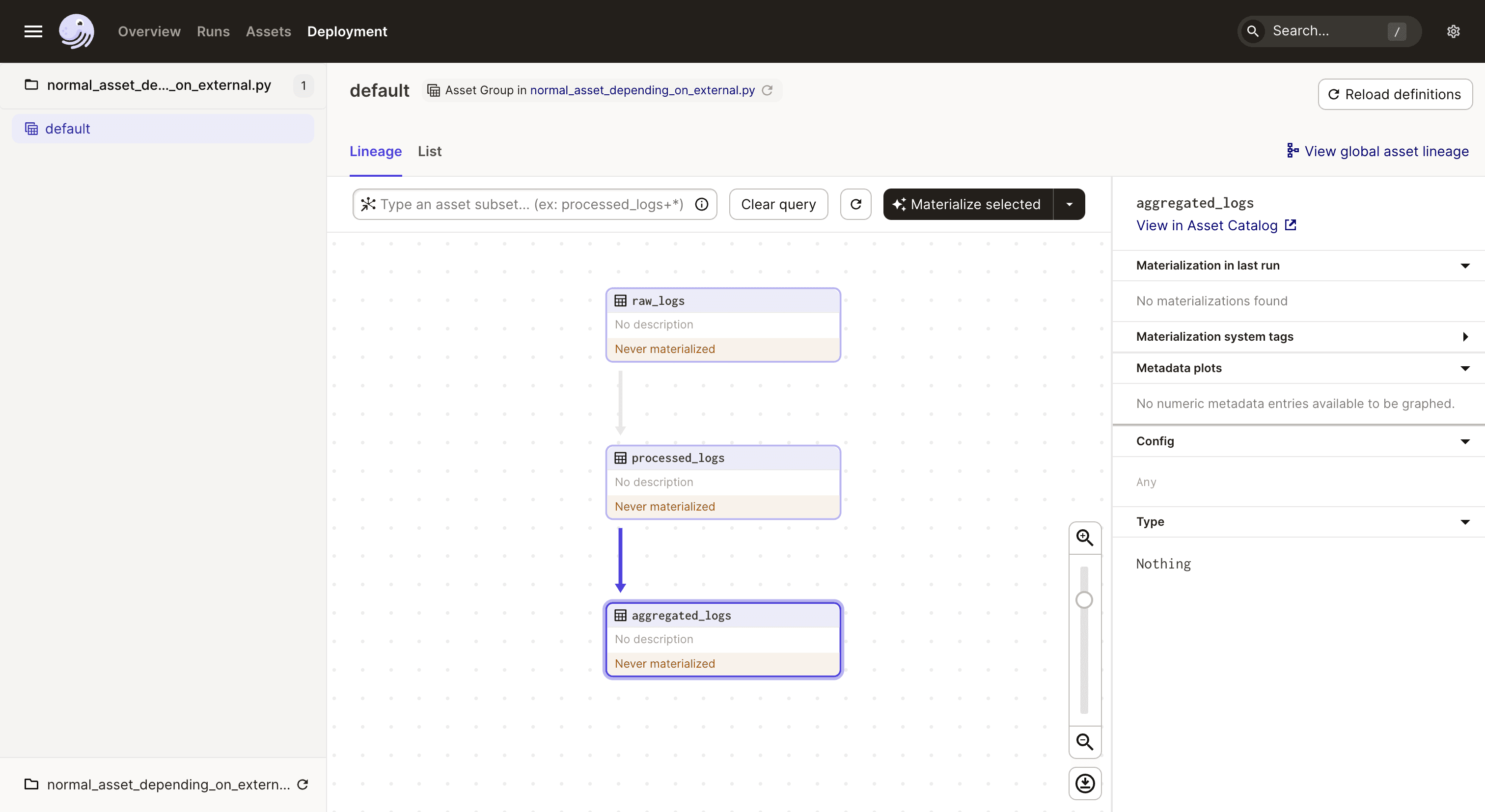Screen dimensions: 1485x812
Task: Click View in Asset Catalog link
Action: coord(1216,225)
